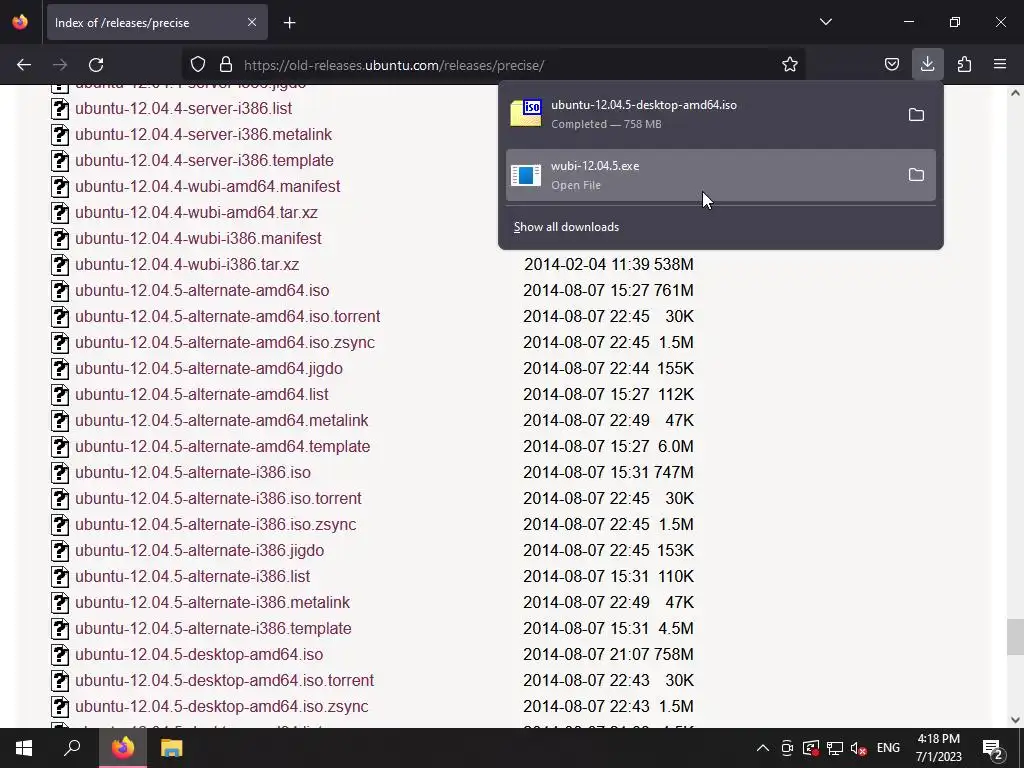Click file icon beside ubuntu-12.04.5-alternate-amd64.iso
Screen dimensions: 1024x768
tap(59, 291)
